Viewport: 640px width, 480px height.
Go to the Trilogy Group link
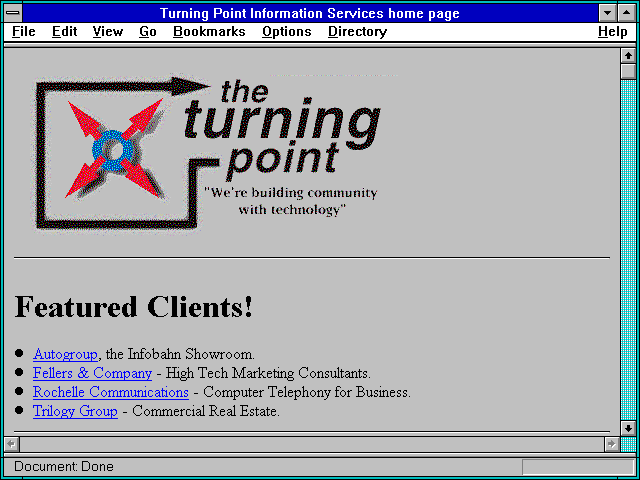(75, 411)
